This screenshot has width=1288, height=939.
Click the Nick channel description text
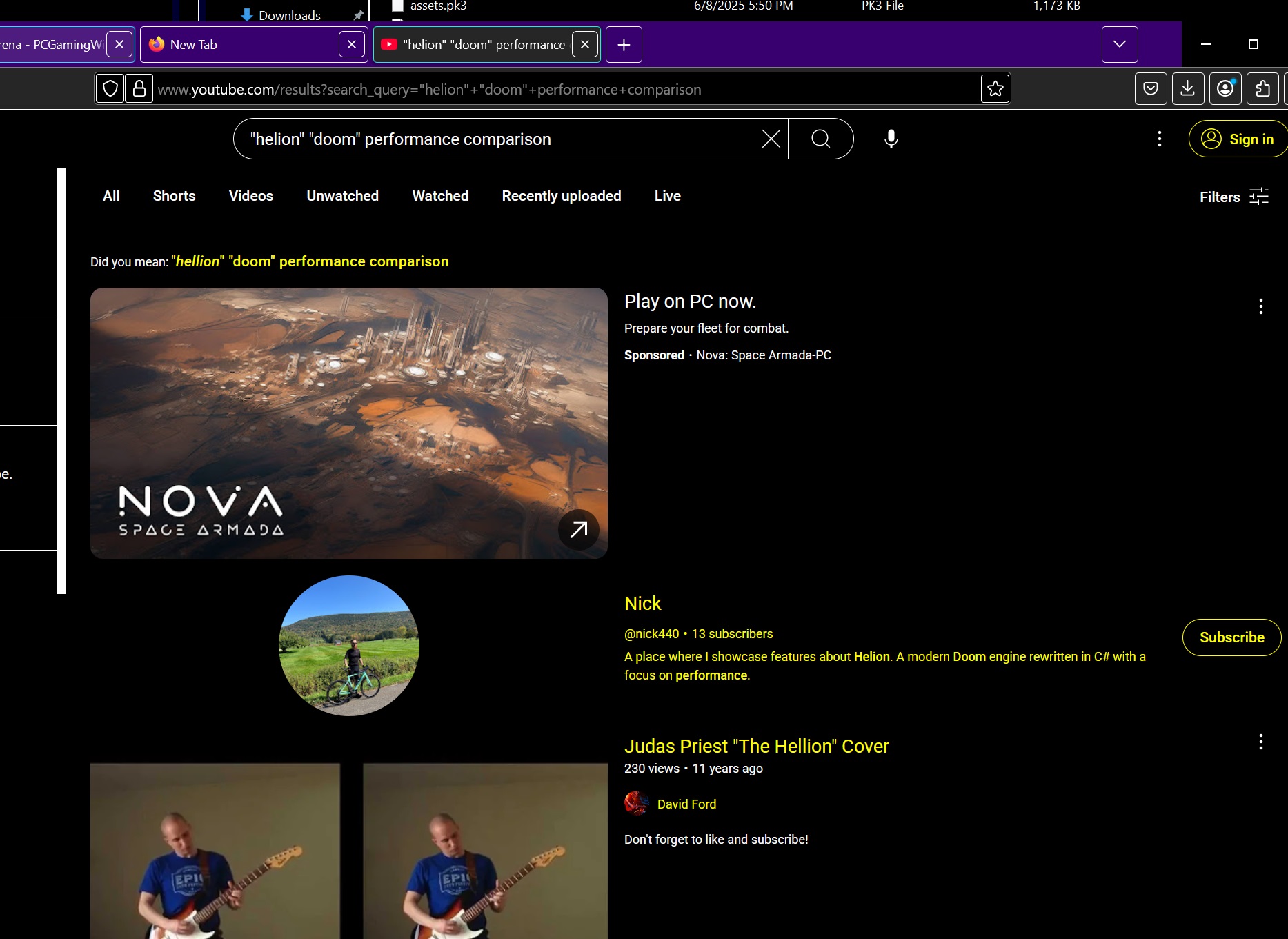coord(885,666)
